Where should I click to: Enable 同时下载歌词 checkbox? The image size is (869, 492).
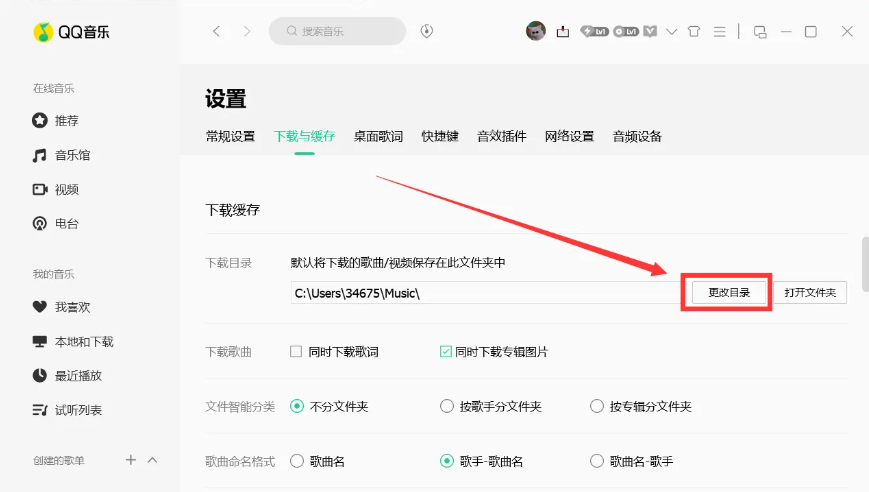[296, 352]
